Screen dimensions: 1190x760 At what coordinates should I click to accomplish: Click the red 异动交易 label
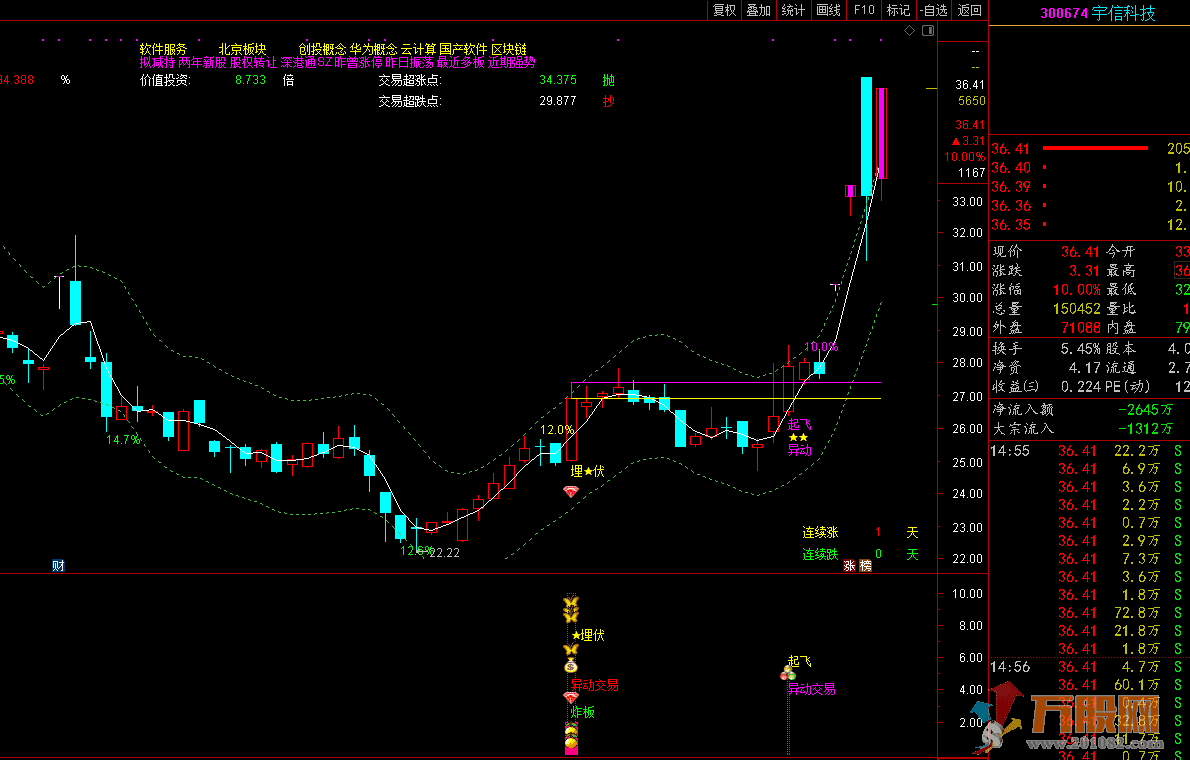pyautogui.click(x=594, y=685)
